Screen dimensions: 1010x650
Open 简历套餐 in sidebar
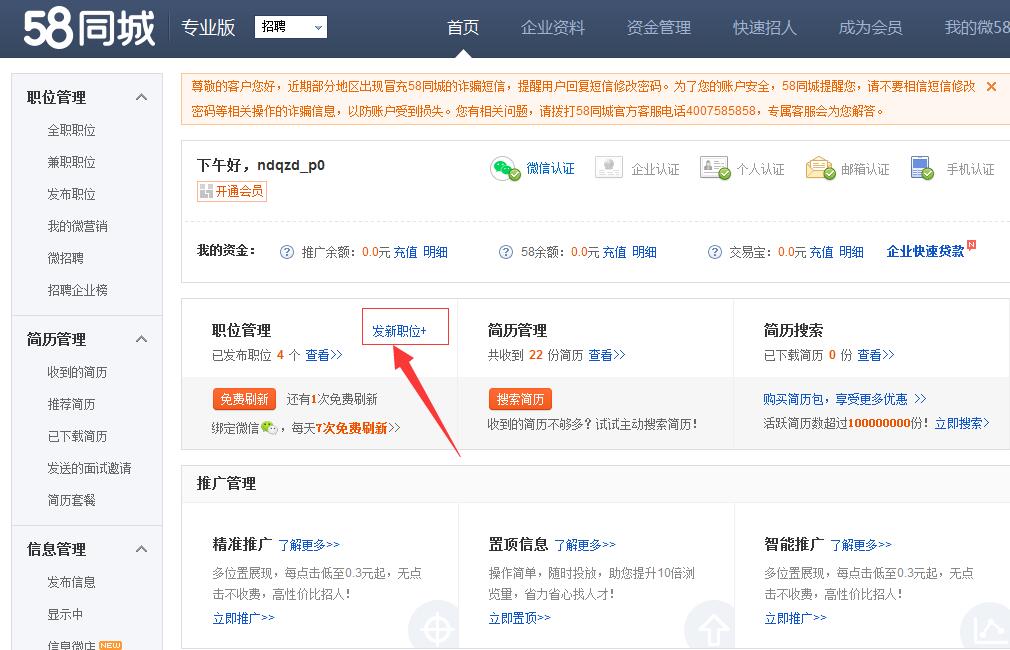(71, 500)
